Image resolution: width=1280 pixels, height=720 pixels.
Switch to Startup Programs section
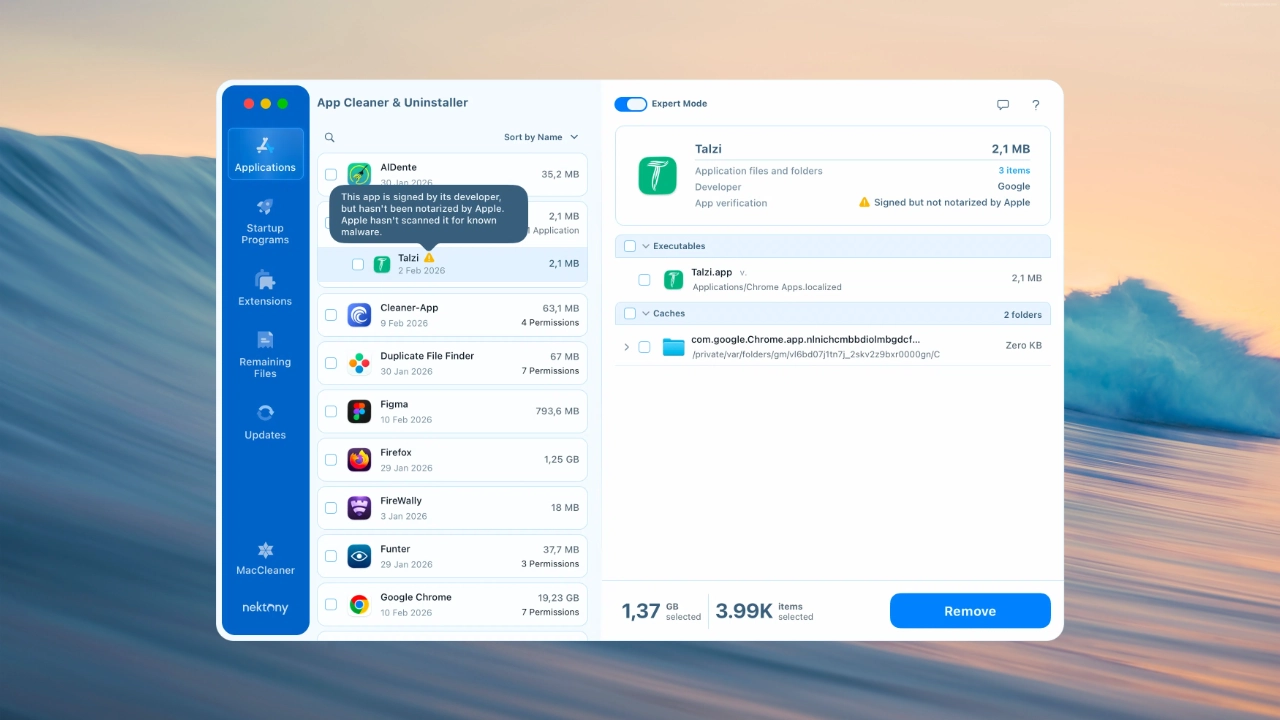click(x=265, y=221)
